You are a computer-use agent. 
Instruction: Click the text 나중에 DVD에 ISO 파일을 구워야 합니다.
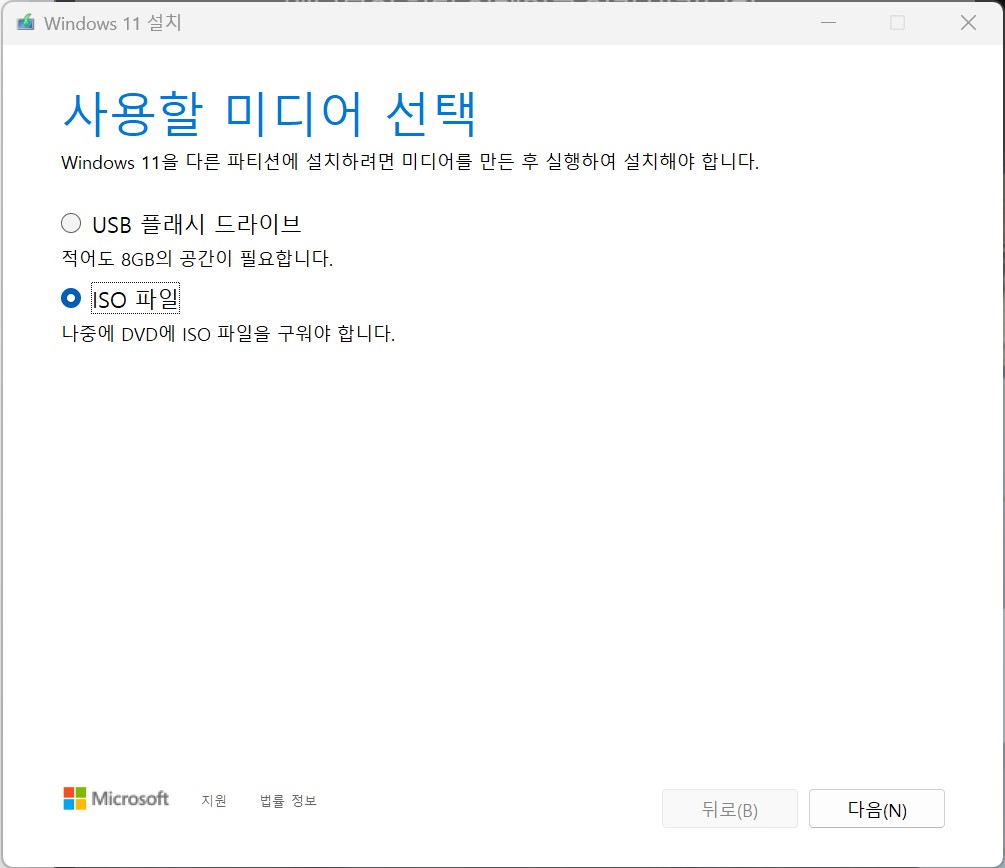pos(228,334)
